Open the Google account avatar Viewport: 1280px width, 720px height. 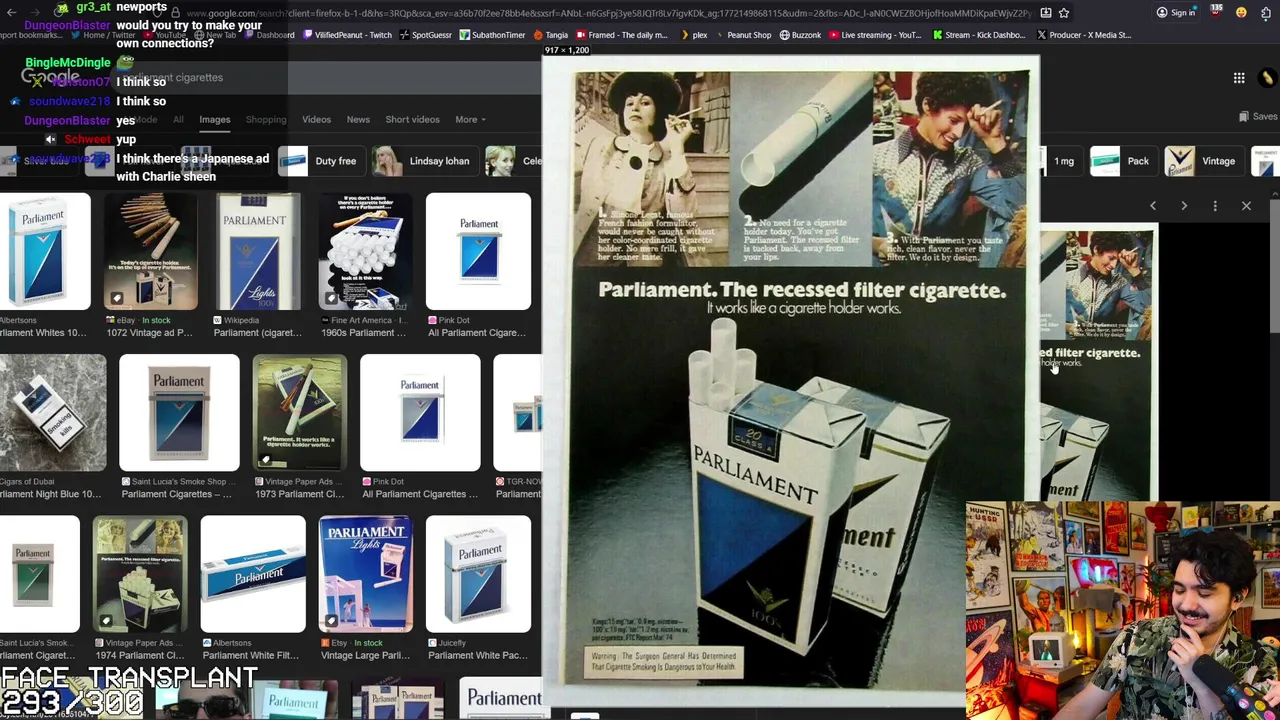pos(1268,78)
